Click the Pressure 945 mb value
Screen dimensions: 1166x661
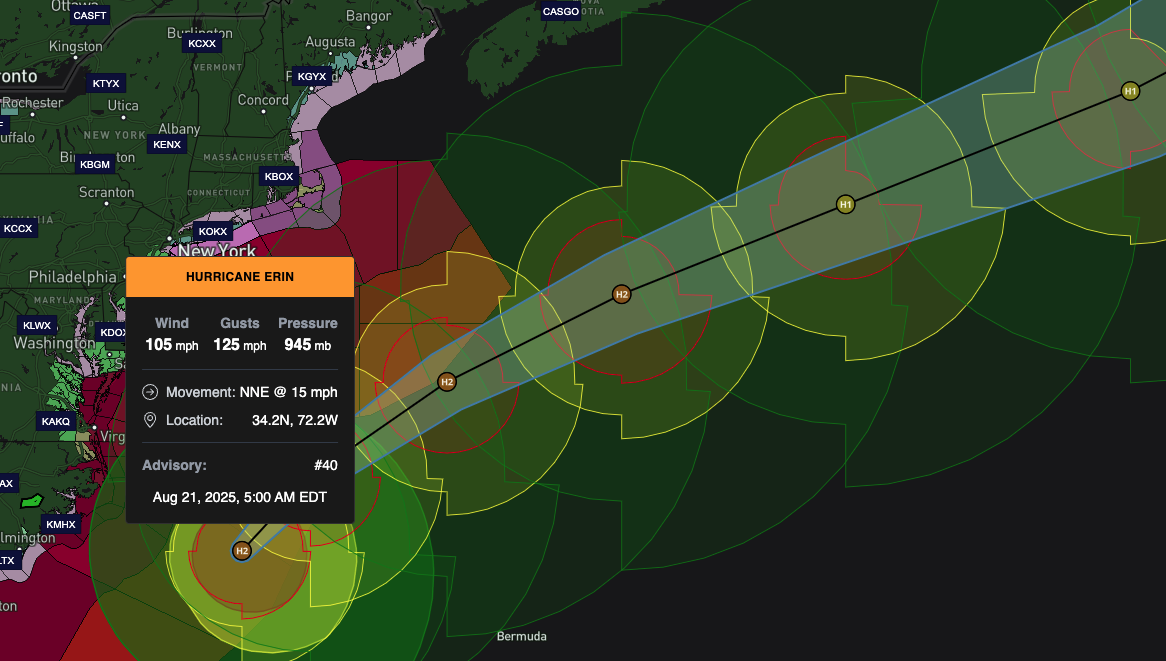(308, 345)
